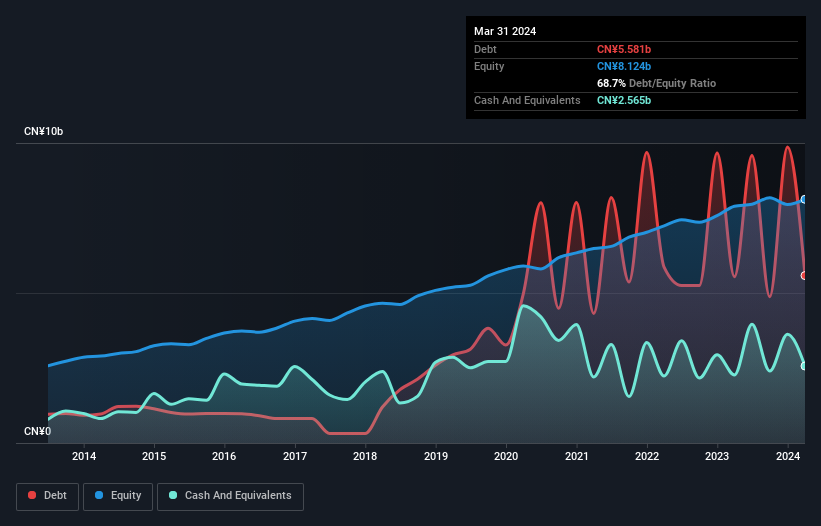Click the 2020 x-axis label

point(506,456)
